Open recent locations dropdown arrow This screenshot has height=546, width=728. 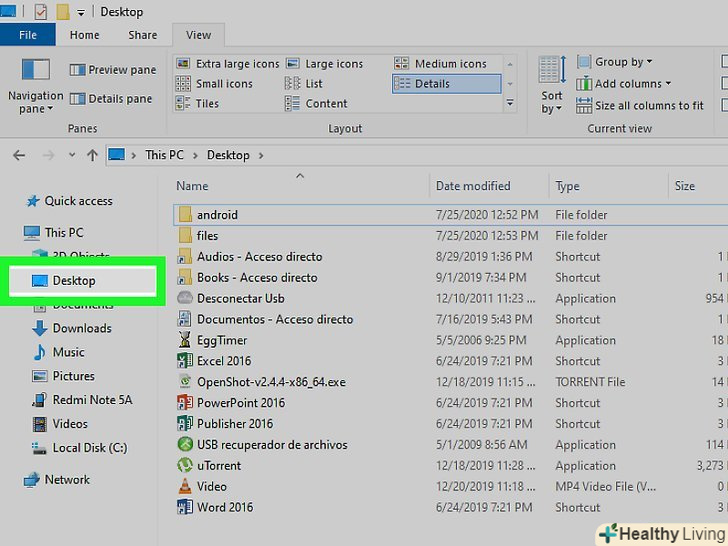tap(72, 155)
